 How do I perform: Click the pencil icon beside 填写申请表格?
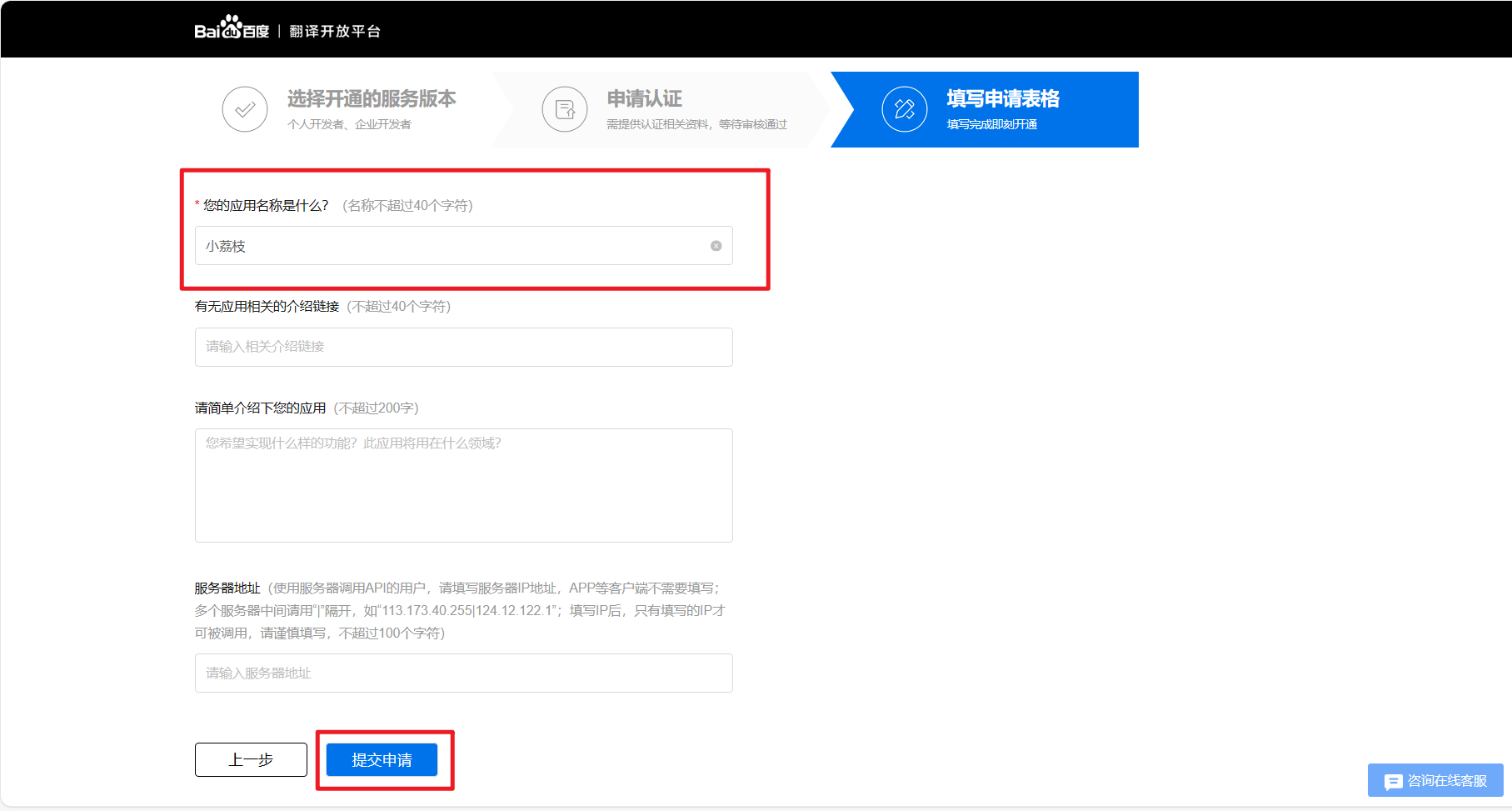click(904, 108)
